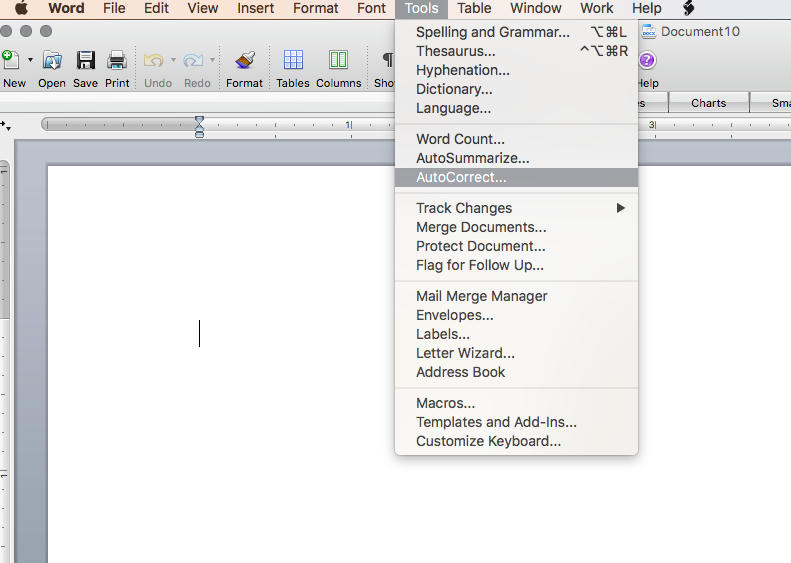Click the tab selector at ruler's left end

click(x=6, y=125)
